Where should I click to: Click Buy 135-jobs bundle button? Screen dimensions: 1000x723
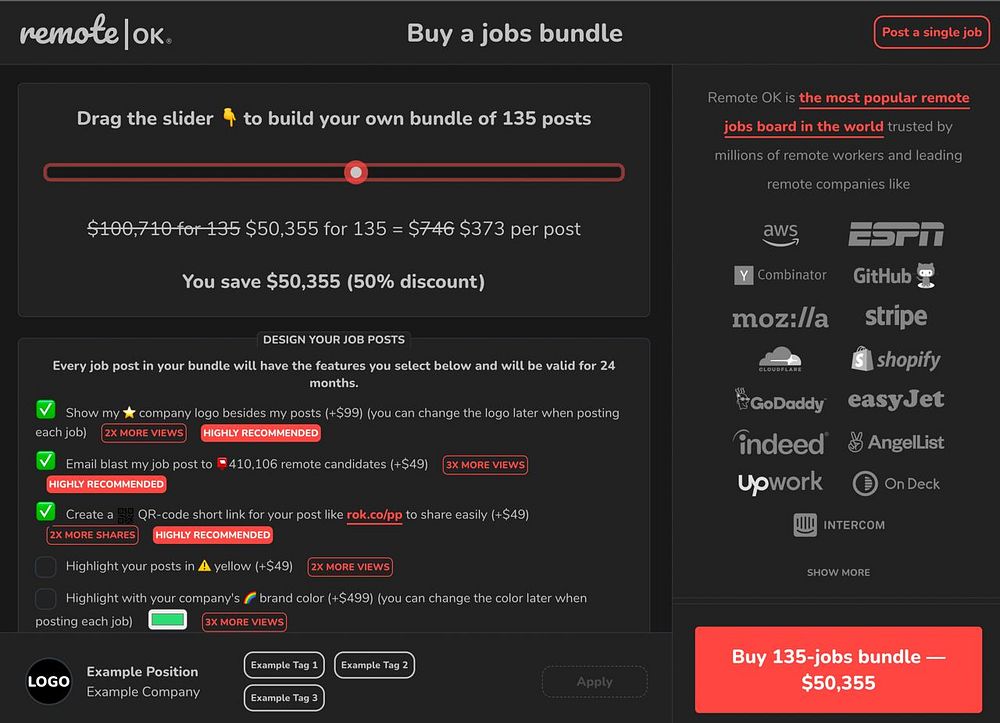(838, 669)
